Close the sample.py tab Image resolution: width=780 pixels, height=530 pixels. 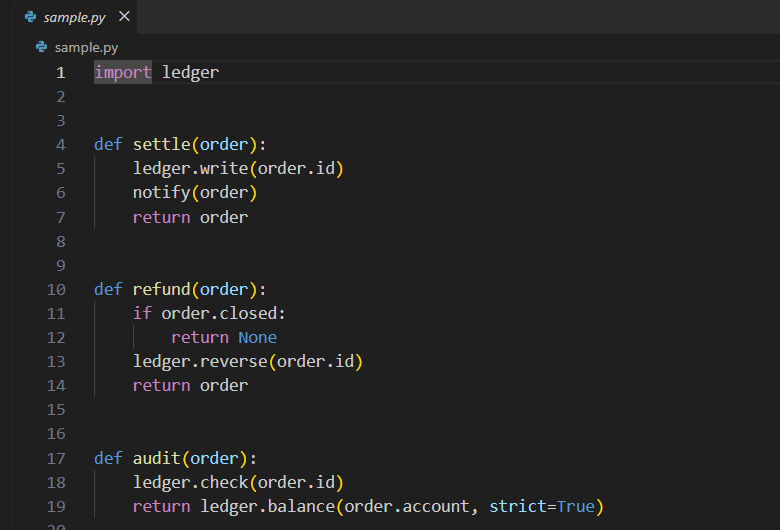124,16
